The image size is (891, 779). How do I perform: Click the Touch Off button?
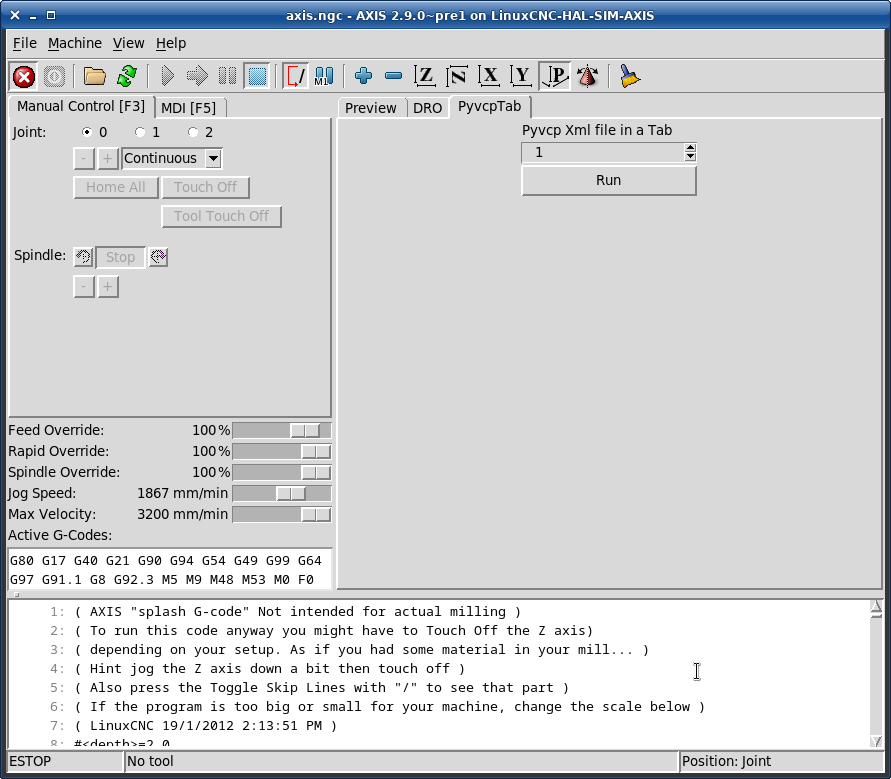(x=205, y=188)
